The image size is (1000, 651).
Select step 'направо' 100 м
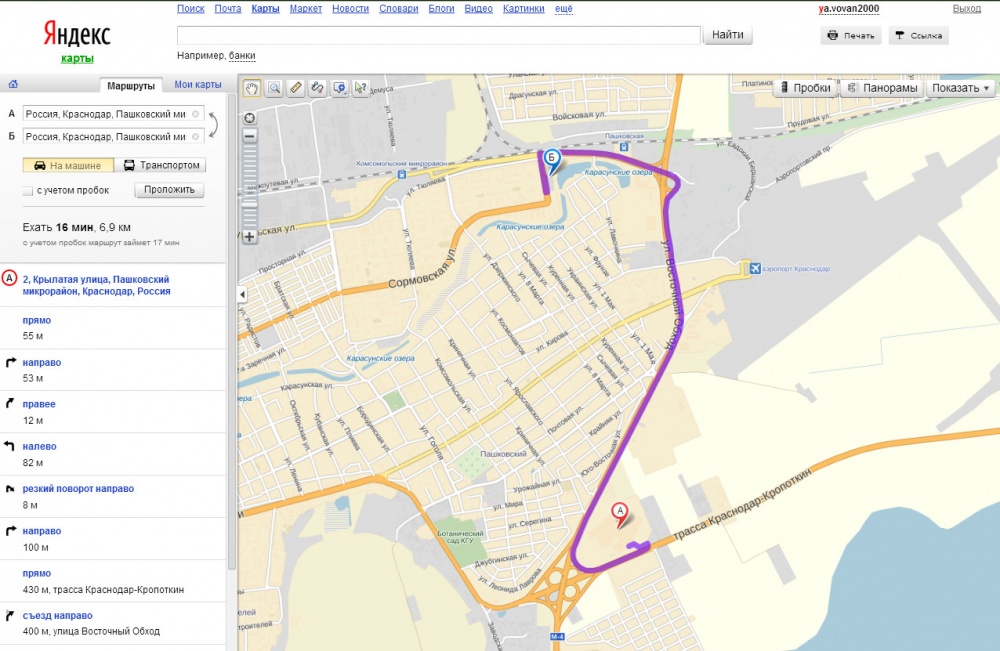113,539
